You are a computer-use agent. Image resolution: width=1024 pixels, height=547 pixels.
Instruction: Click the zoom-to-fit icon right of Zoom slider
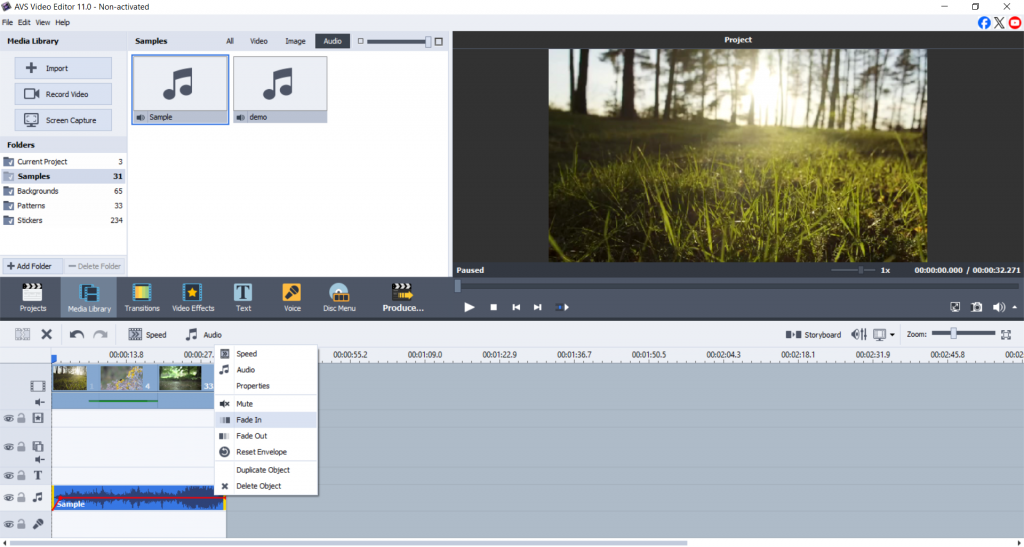coord(1006,334)
